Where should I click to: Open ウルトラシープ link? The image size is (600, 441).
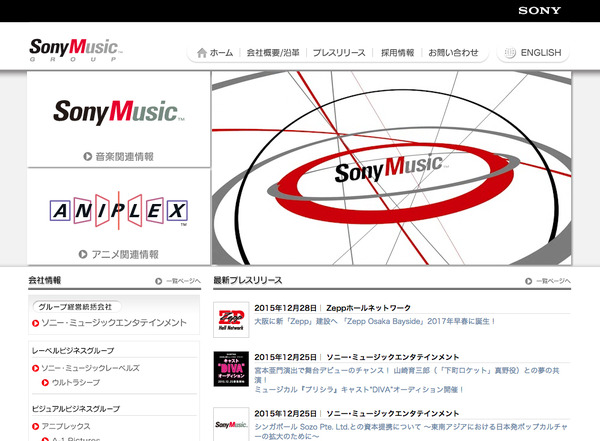[76, 382]
